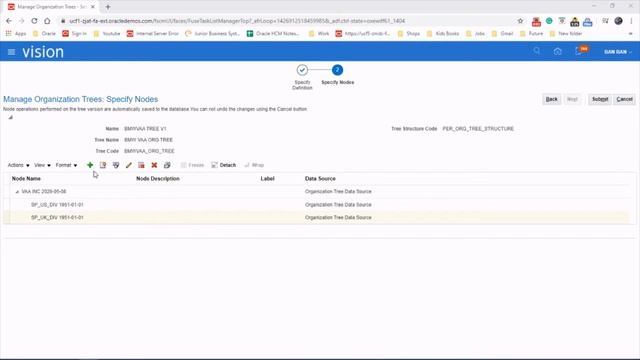This screenshot has width=640, height=360.
Task: Go to the Home icon
Action: [558, 51]
